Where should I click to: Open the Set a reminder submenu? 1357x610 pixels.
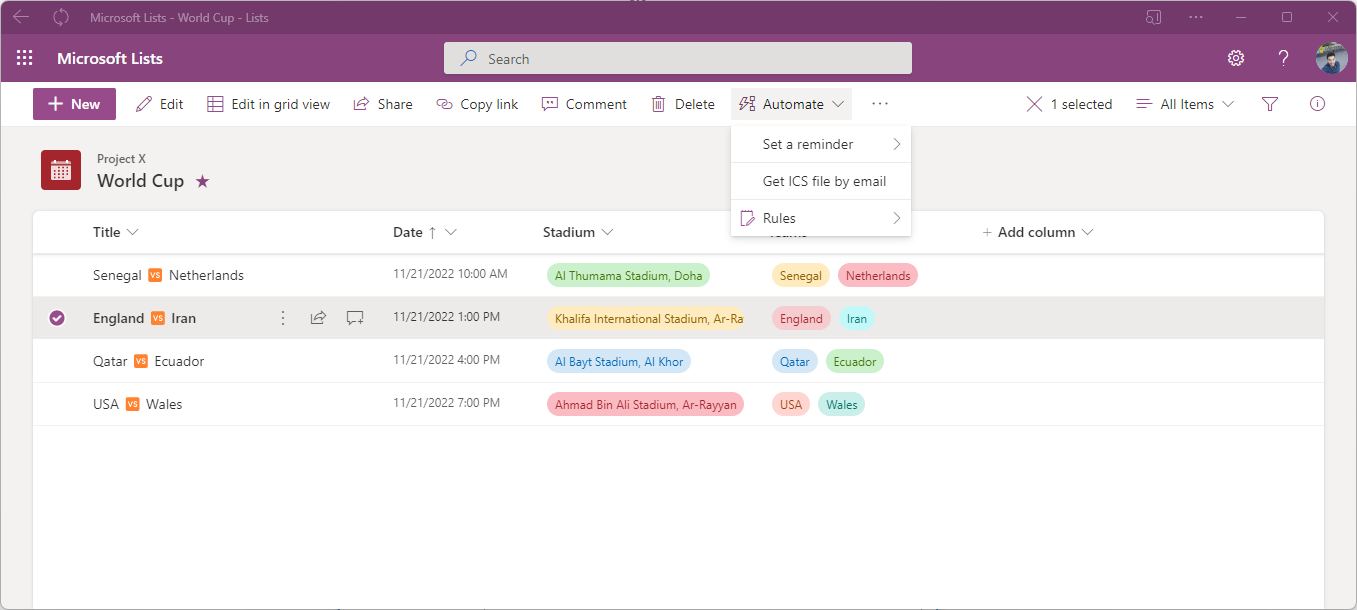820,144
